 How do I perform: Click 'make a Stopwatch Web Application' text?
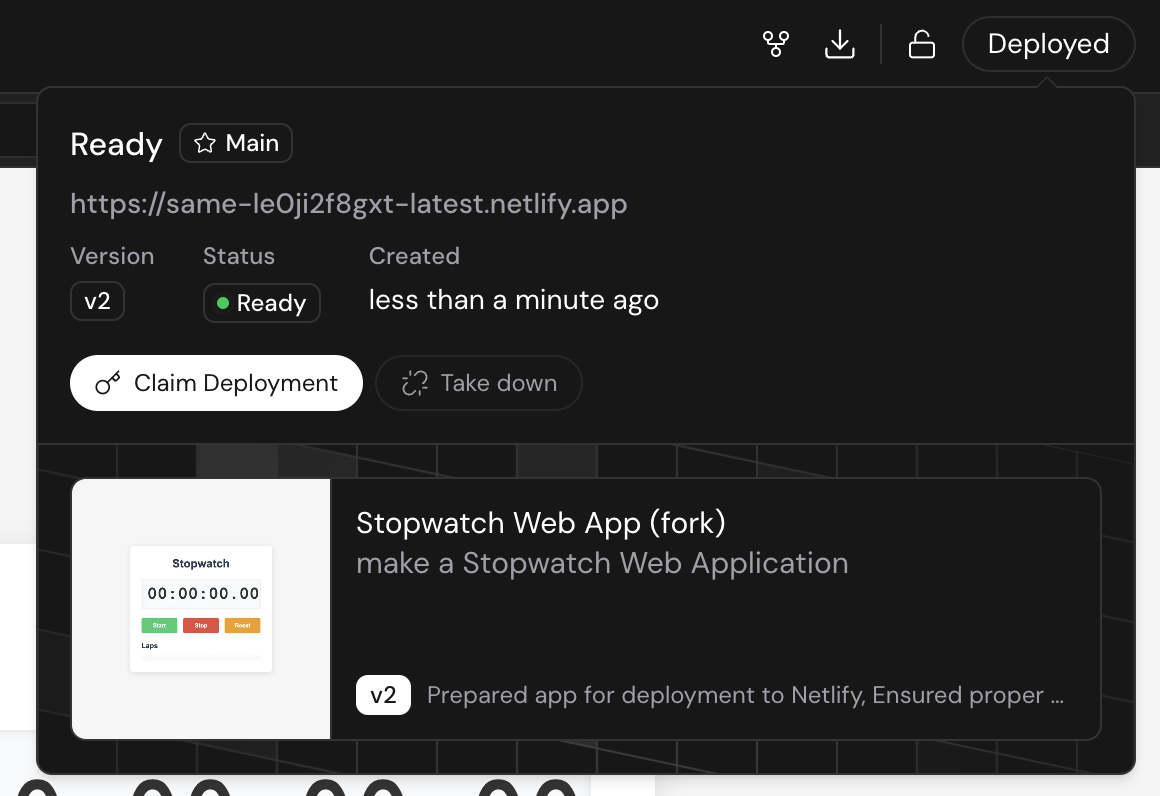point(602,564)
